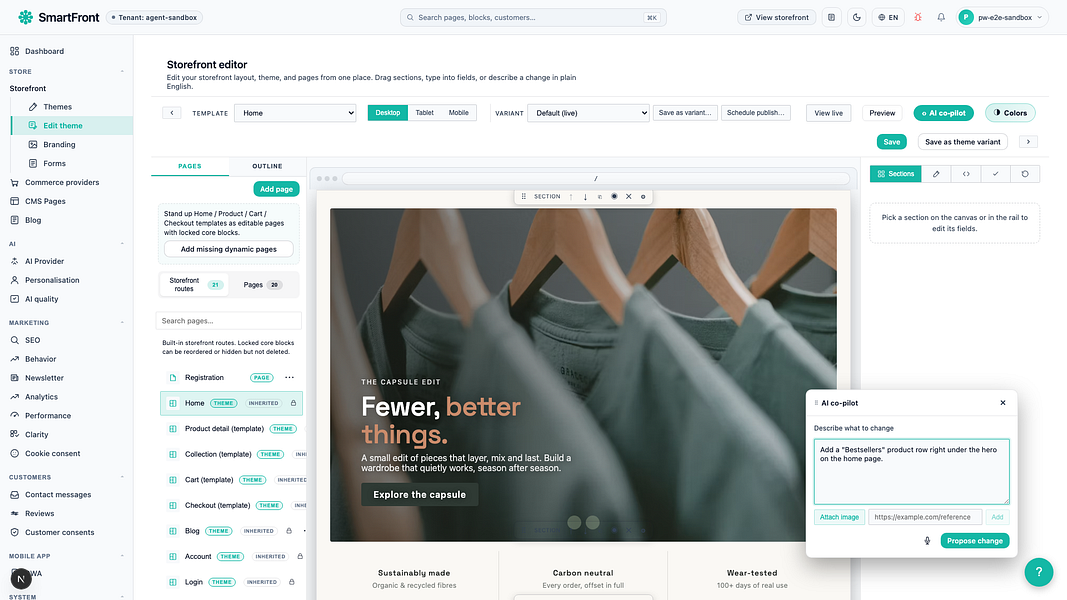Open the Template Home dropdown
The image size is (1067, 600).
pyautogui.click(x=295, y=113)
